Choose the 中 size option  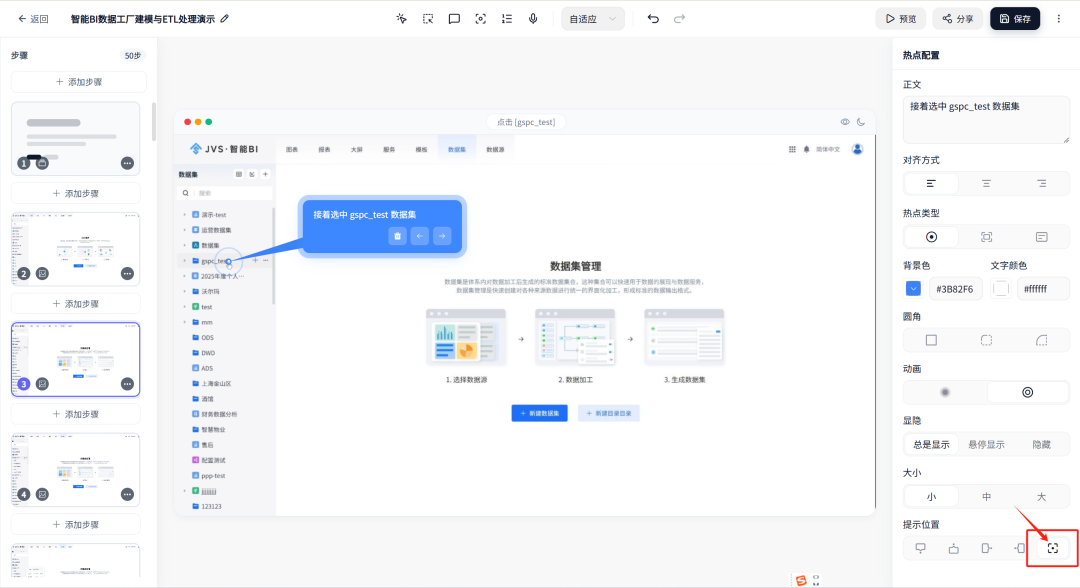point(986,496)
